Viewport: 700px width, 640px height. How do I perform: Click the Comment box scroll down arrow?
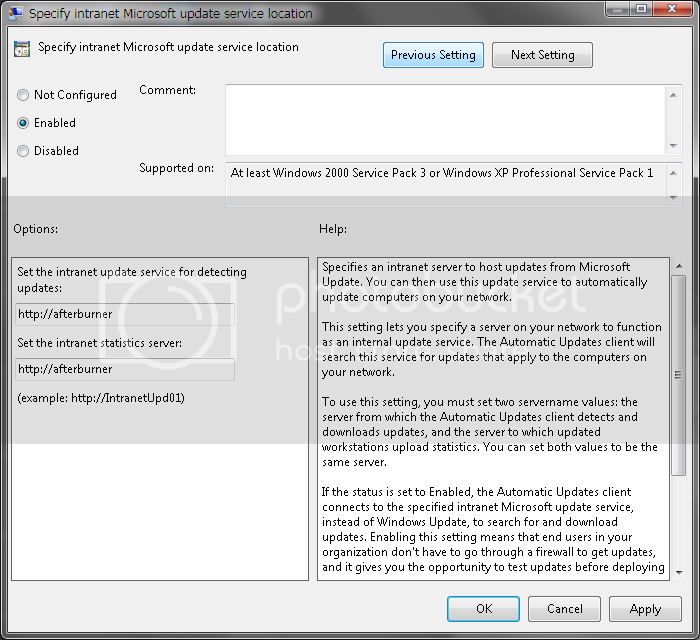[x=673, y=146]
